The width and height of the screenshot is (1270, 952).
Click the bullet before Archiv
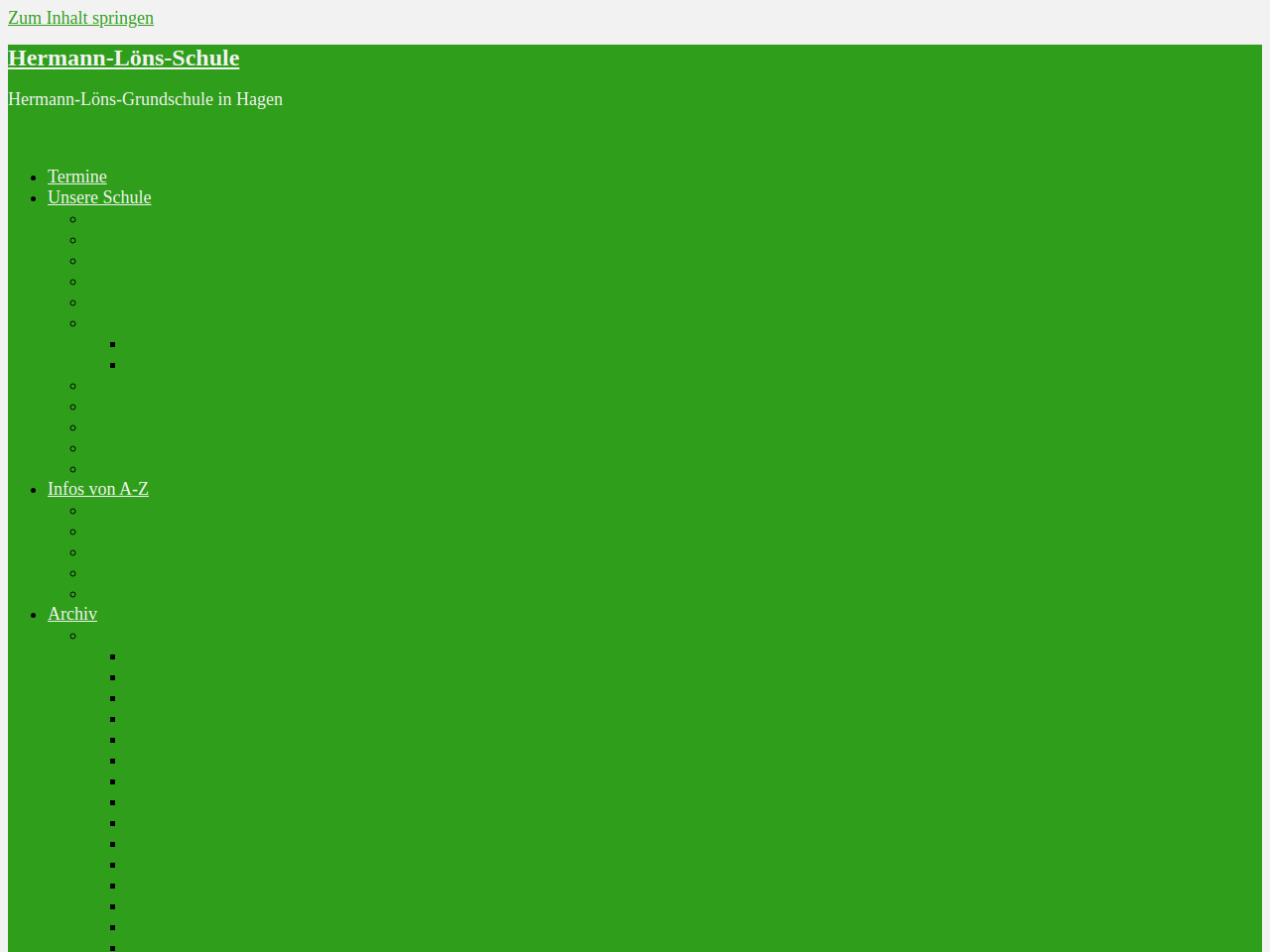click(x=34, y=615)
